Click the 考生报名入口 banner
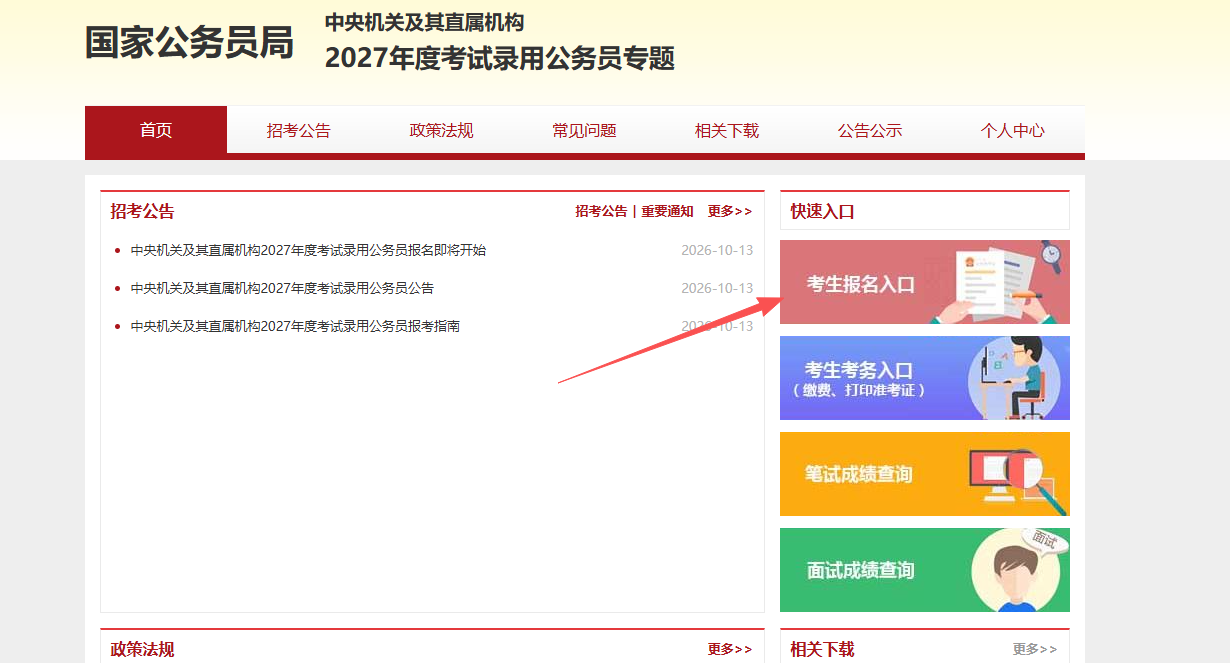The width and height of the screenshot is (1230, 663). pyautogui.click(x=925, y=282)
